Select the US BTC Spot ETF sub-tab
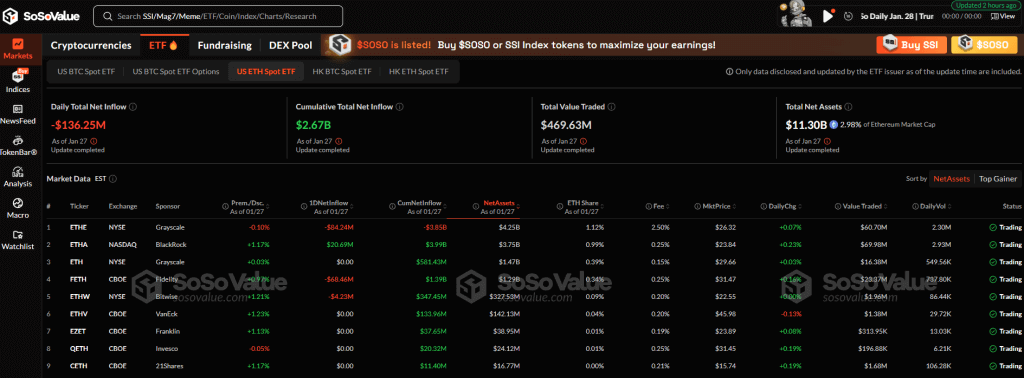This screenshot has height=378, width=1024. [86, 71]
